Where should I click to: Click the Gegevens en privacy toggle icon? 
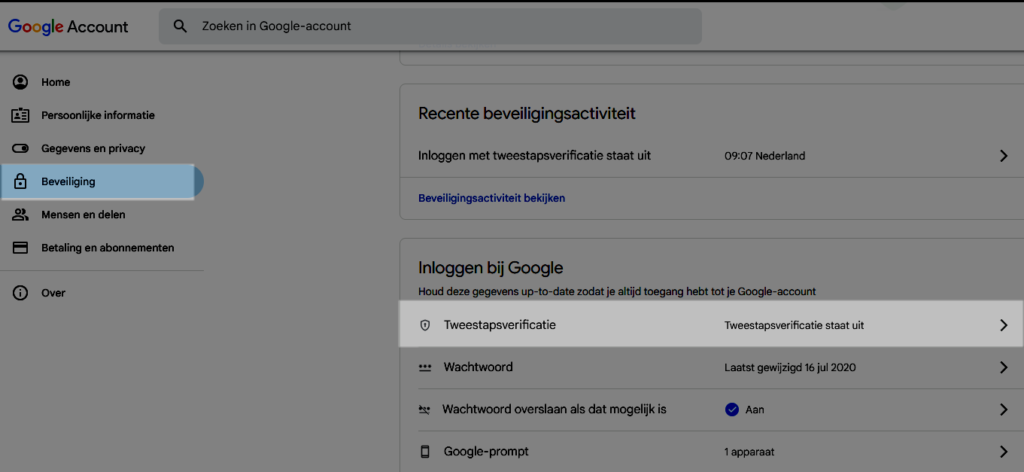pyautogui.click(x=21, y=148)
